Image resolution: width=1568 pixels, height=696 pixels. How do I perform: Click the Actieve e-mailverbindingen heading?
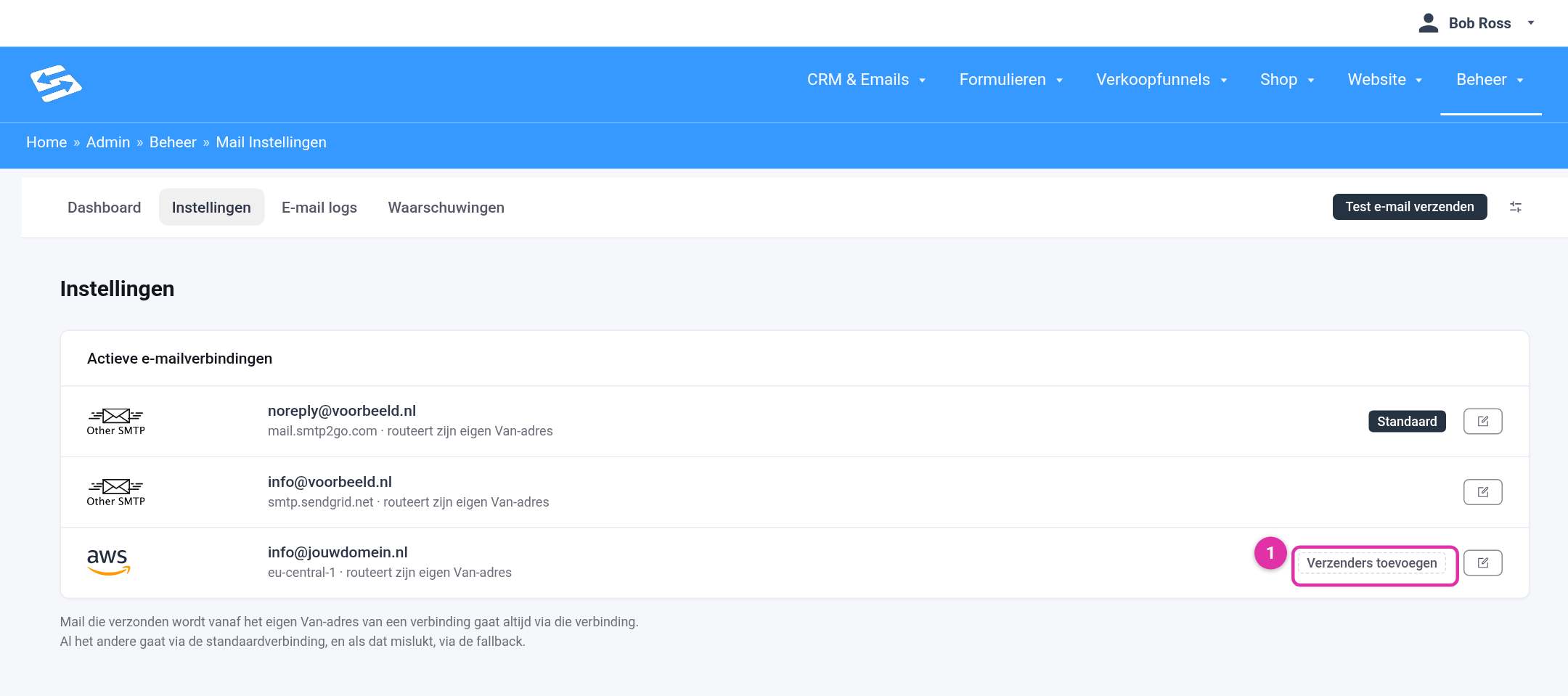tap(179, 359)
